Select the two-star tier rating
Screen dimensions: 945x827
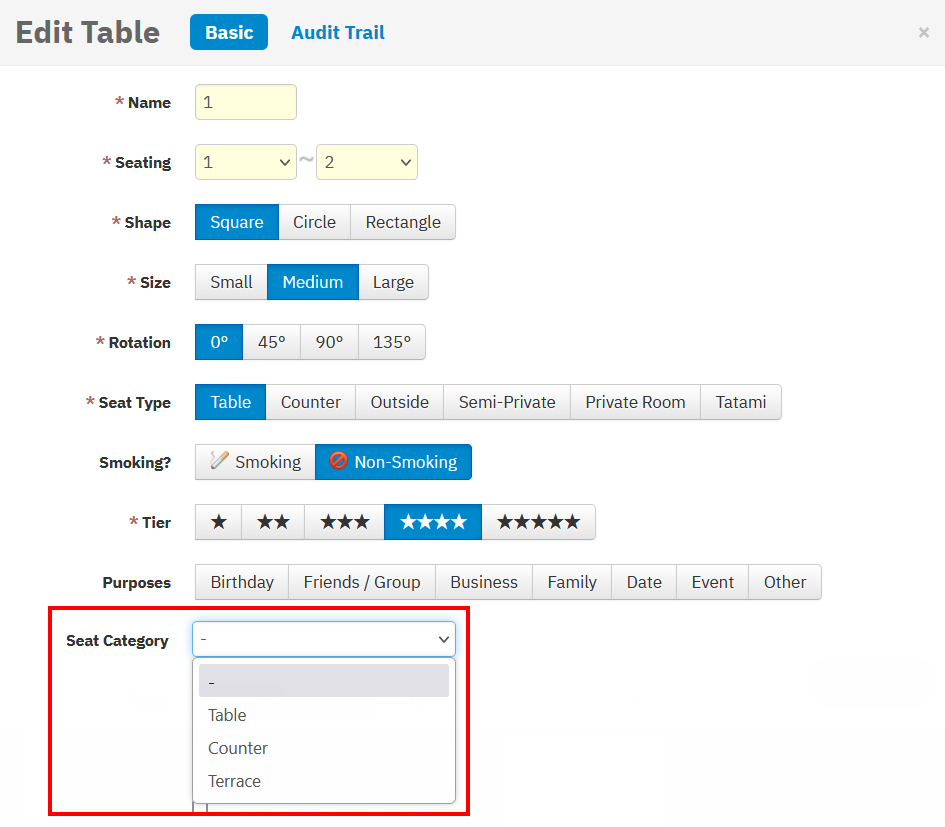[273, 522]
